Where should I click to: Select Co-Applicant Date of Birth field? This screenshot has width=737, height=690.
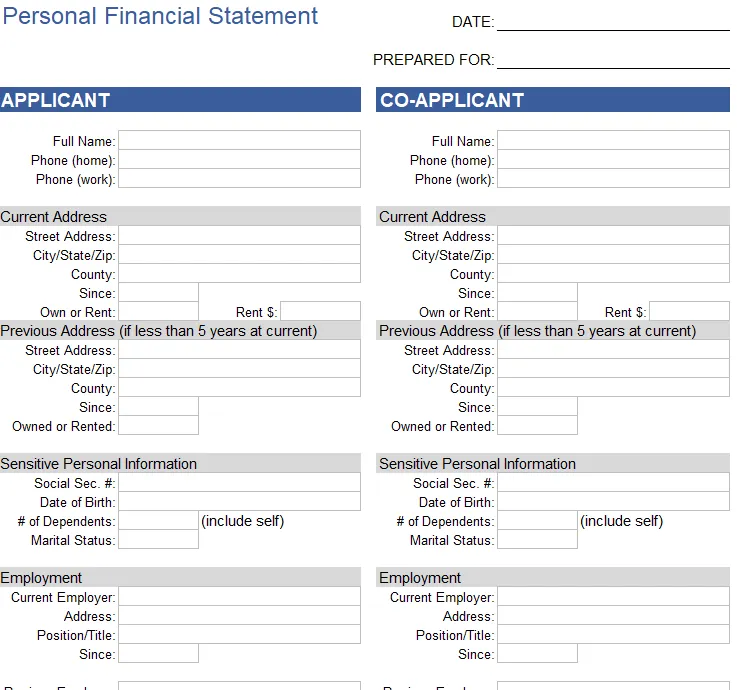[613, 502]
